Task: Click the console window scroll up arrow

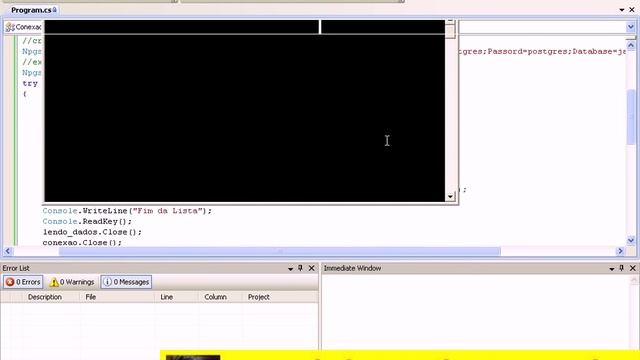Action: (450, 21)
